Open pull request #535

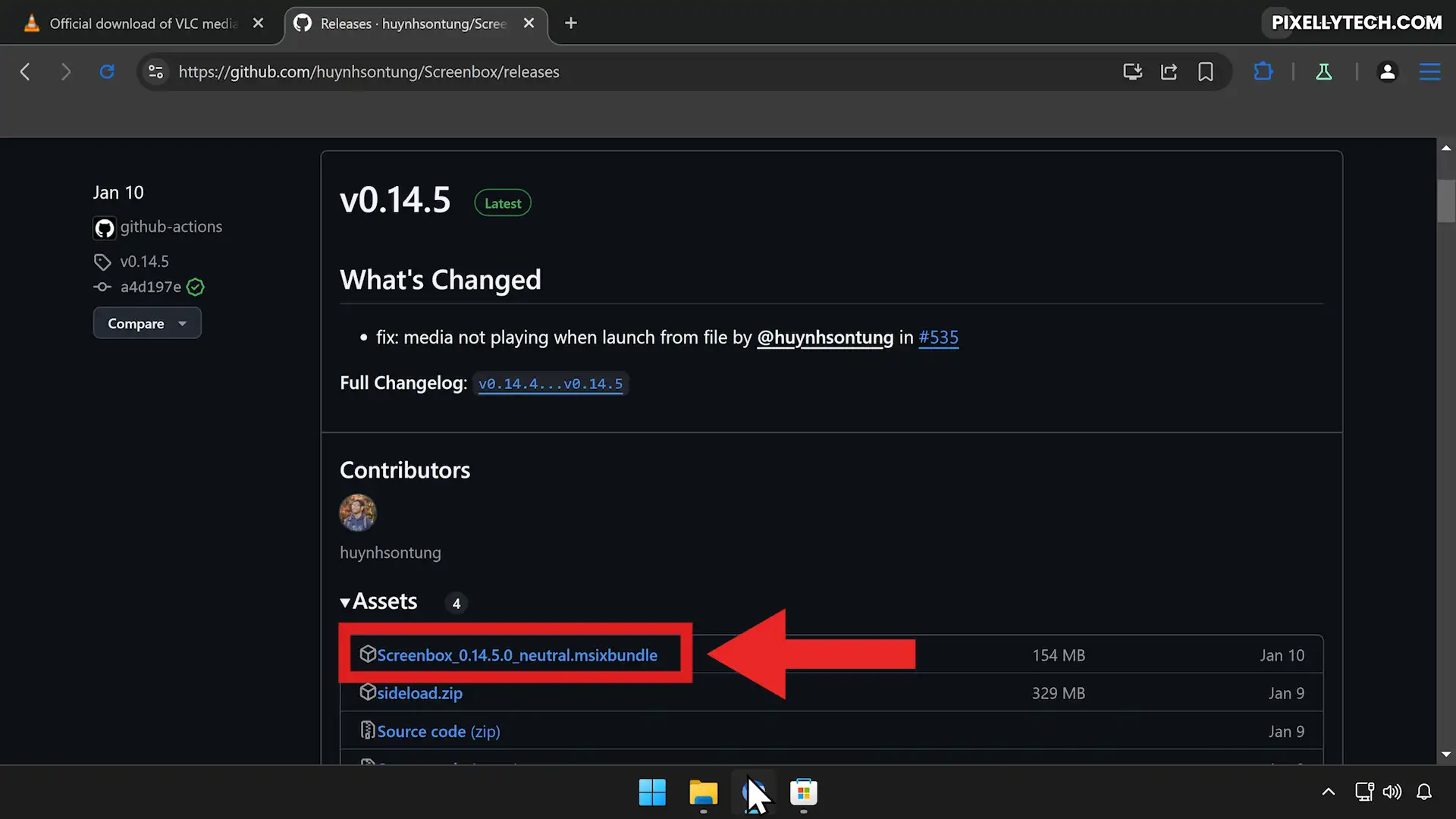pyautogui.click(x=938, y=337)
